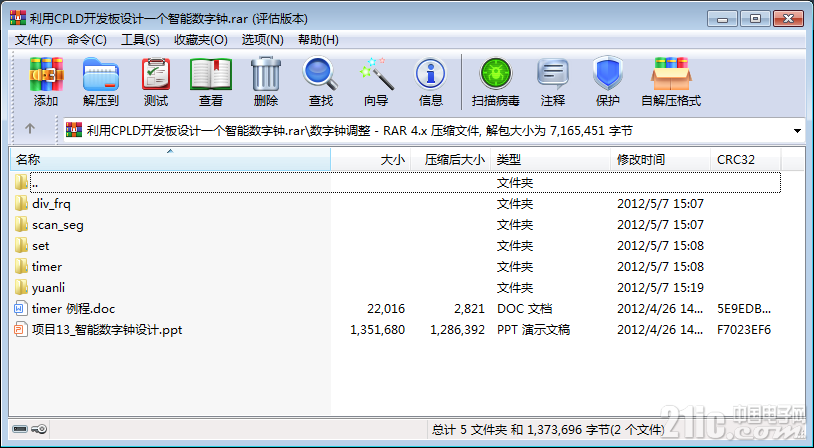Image resolution: width=814 pixels, height=448 pixels.
Task: Sort by 名称 column header
Action: [x=170, y=160]
